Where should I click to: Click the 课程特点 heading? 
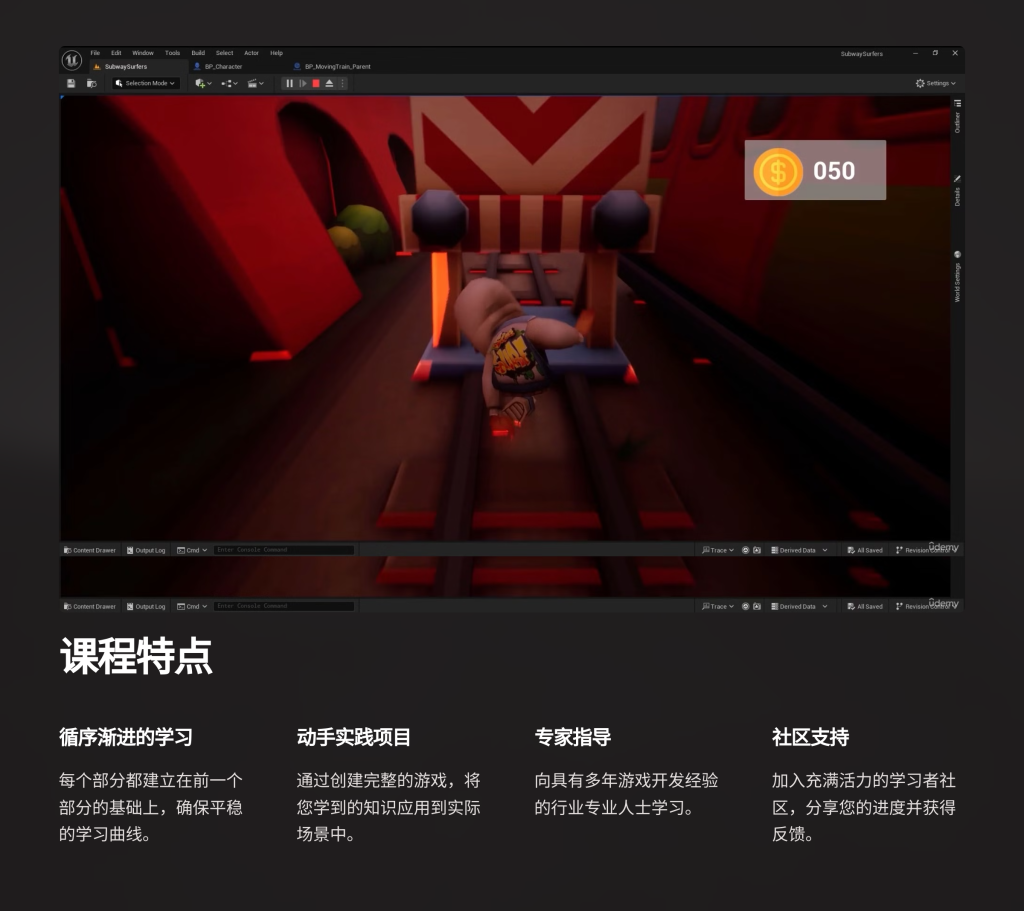point(136,656)
